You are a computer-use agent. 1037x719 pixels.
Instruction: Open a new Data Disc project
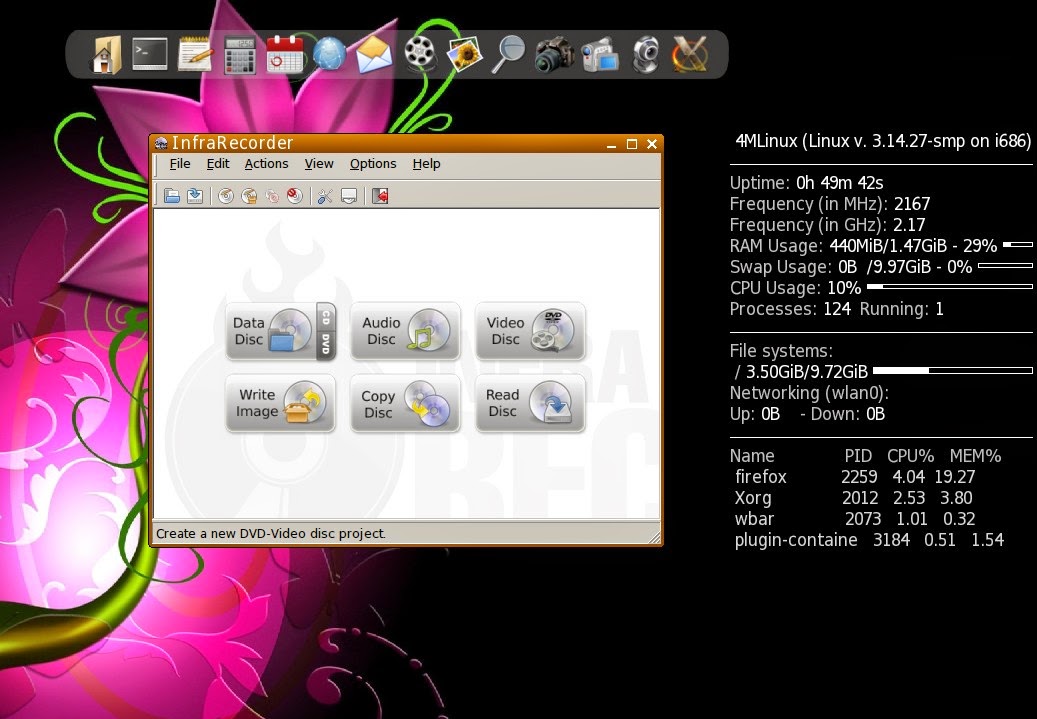coord(280,330)
